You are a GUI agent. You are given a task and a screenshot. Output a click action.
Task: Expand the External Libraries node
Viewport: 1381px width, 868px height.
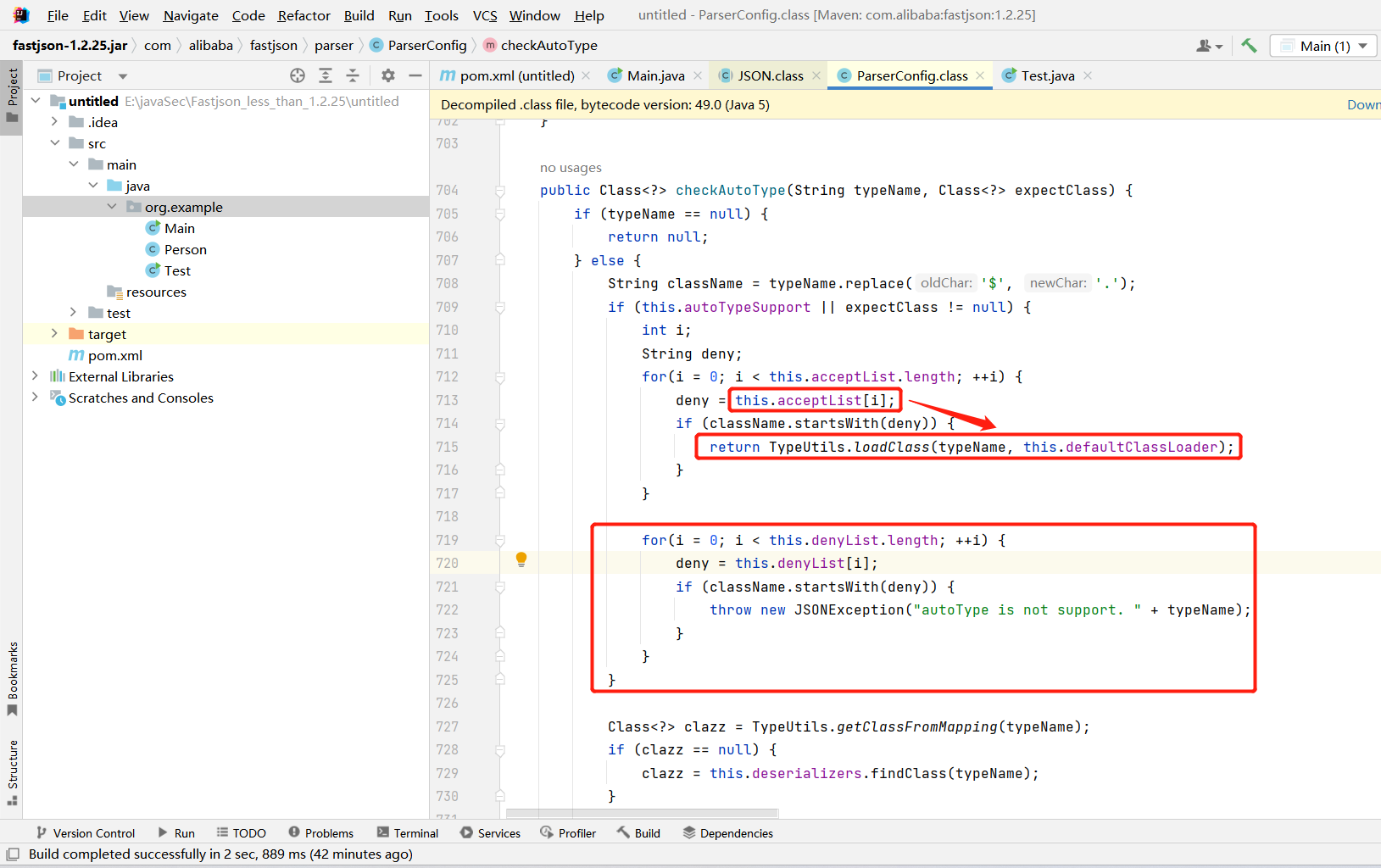(35, 376)
